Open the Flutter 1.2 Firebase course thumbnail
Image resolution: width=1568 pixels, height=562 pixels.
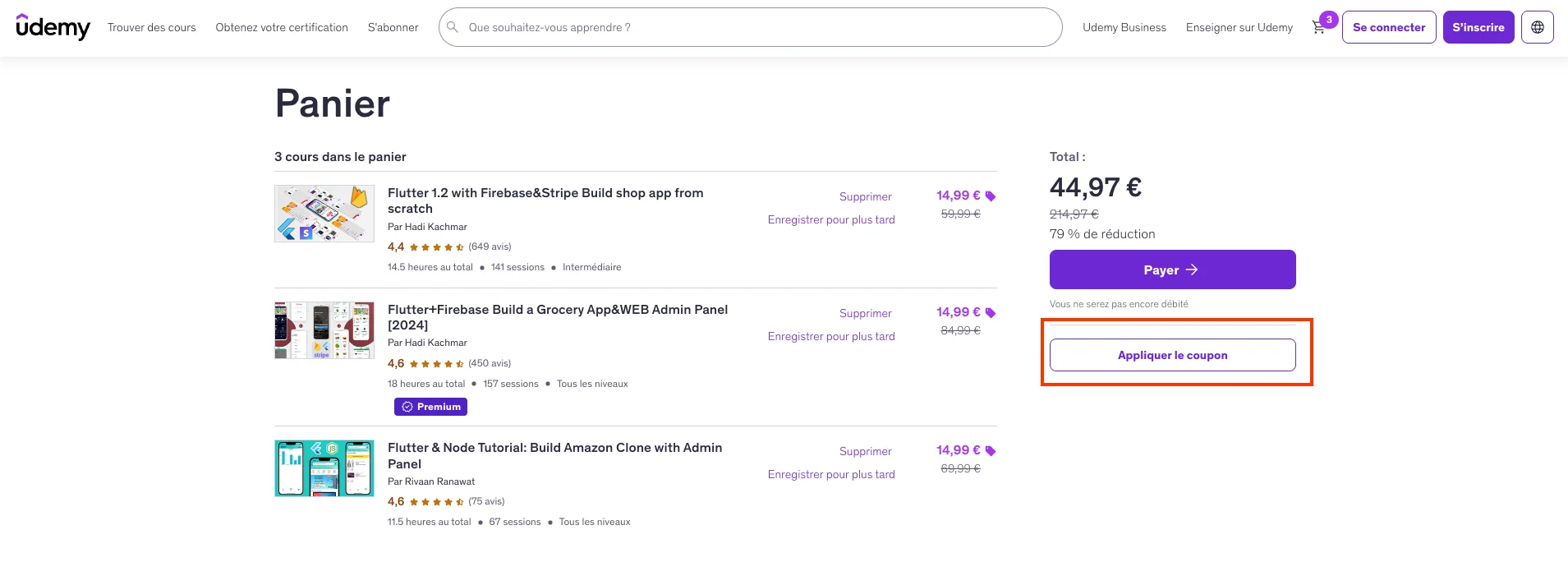(x=324, y=214)
